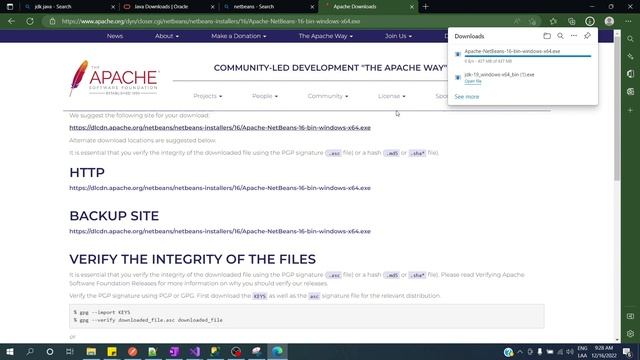Image resolution: width=640 pixels, height=360 pixels.
Task: Click the Downloads toolbar button in Edge
Action: [590, 21]
